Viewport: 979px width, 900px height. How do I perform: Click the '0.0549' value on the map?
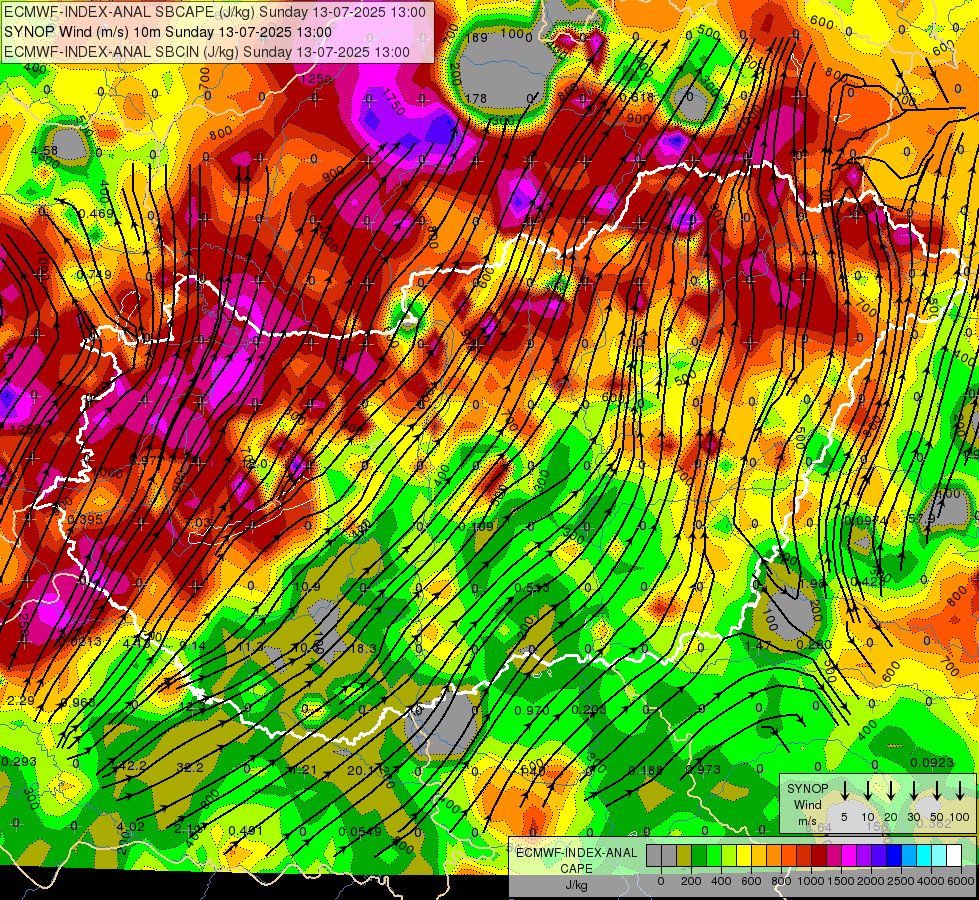(360, 831)
